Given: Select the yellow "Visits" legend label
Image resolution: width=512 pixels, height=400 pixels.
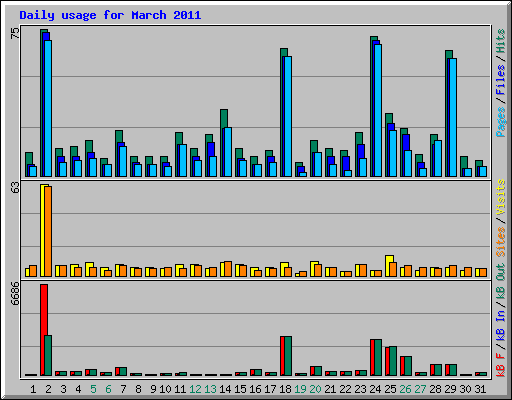Looking at the screenshot, I should tap(501, 197).
